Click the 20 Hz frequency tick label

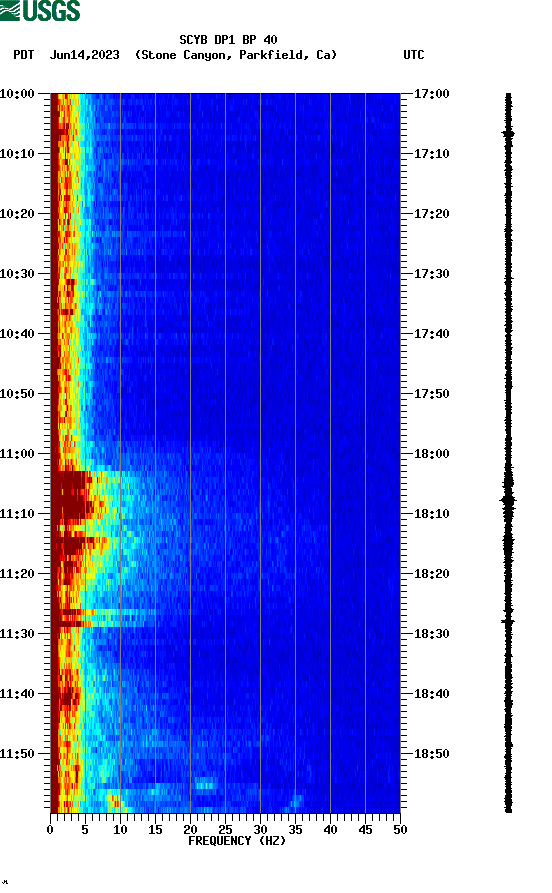click(x=190, y=830)
